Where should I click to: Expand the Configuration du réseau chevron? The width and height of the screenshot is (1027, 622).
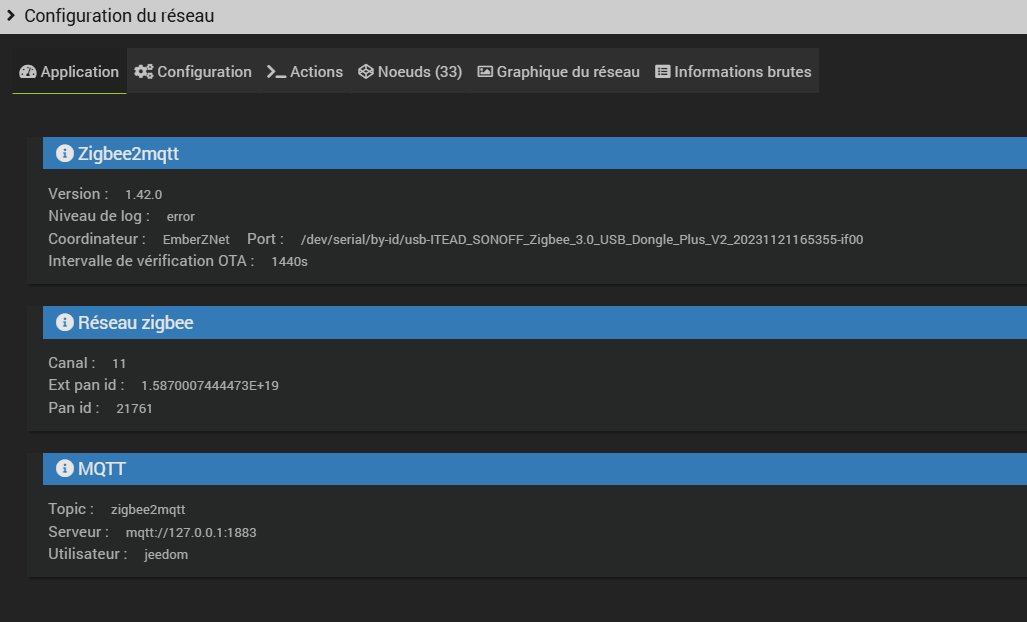pyautogui.click(x=10, y=14)
